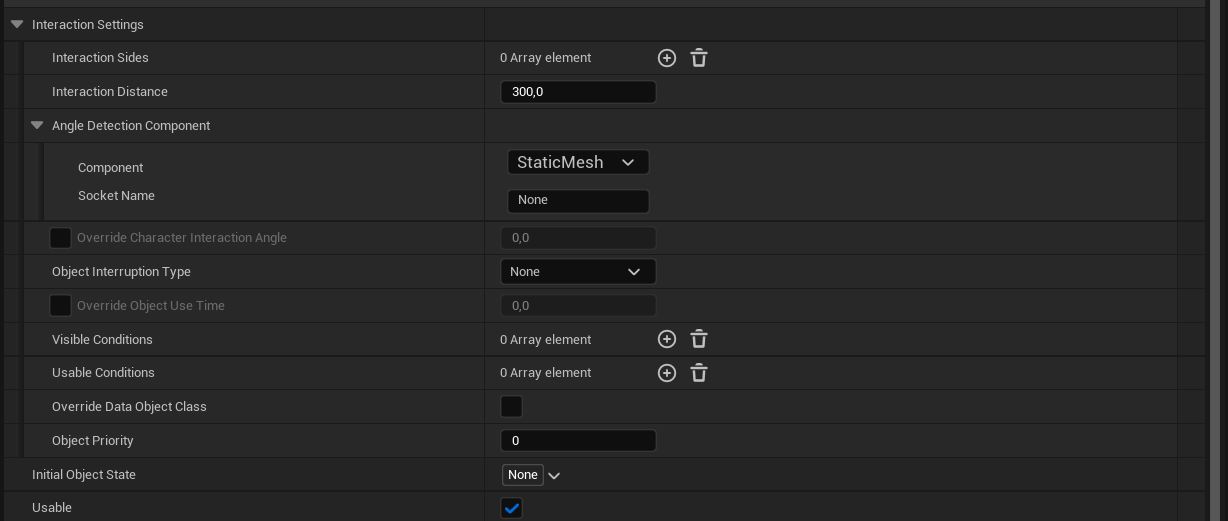Open the Component StaticMesh dropdown

578,162
